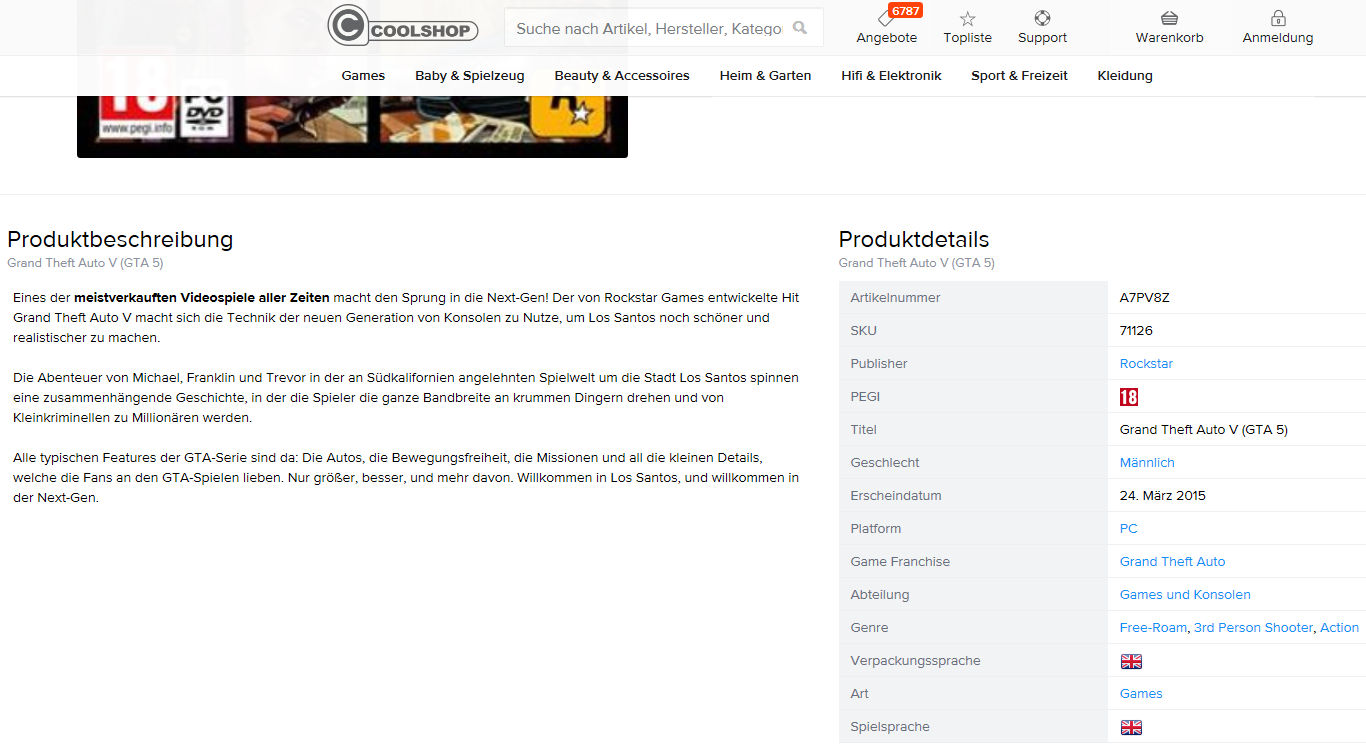Click the Produktbeschreibung heading
The image size is (1366, 748).
[x=120, y=240]
